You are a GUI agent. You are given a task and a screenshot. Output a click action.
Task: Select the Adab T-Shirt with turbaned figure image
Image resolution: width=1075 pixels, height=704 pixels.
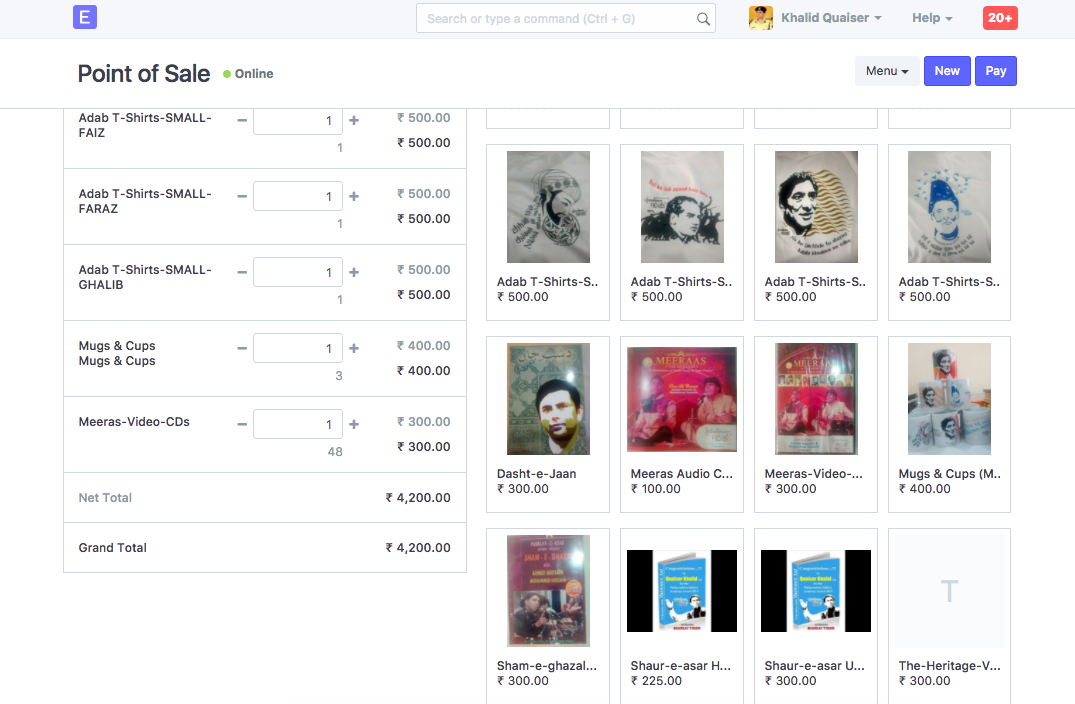click(x=548, y=207)
